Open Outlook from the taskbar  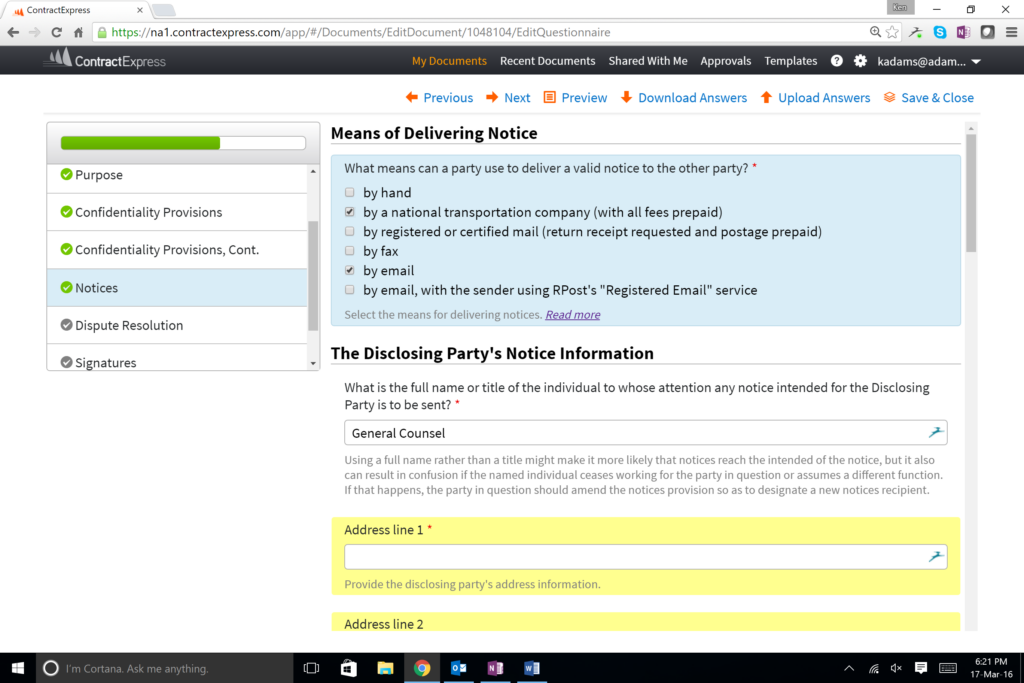tap(459, 668)
